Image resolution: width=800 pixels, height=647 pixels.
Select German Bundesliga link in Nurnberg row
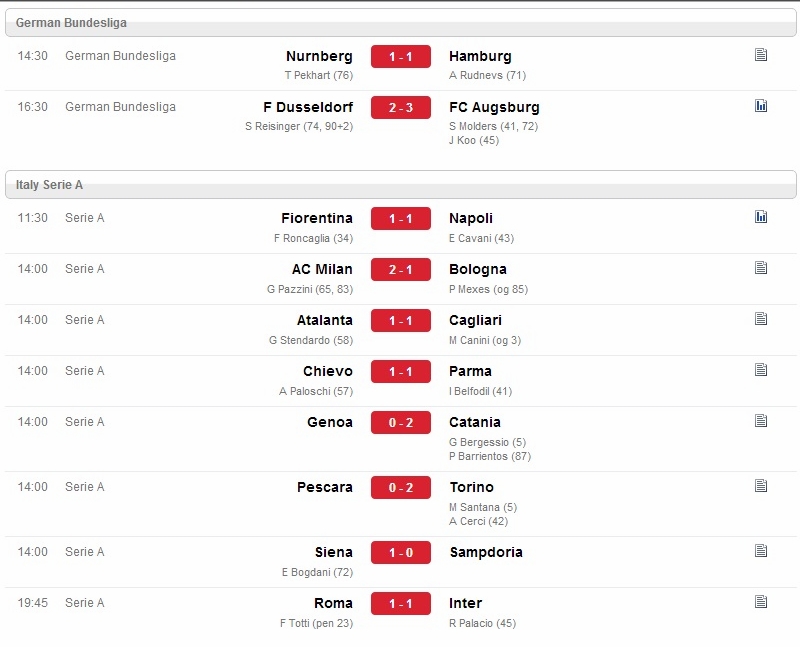[120, 56]
